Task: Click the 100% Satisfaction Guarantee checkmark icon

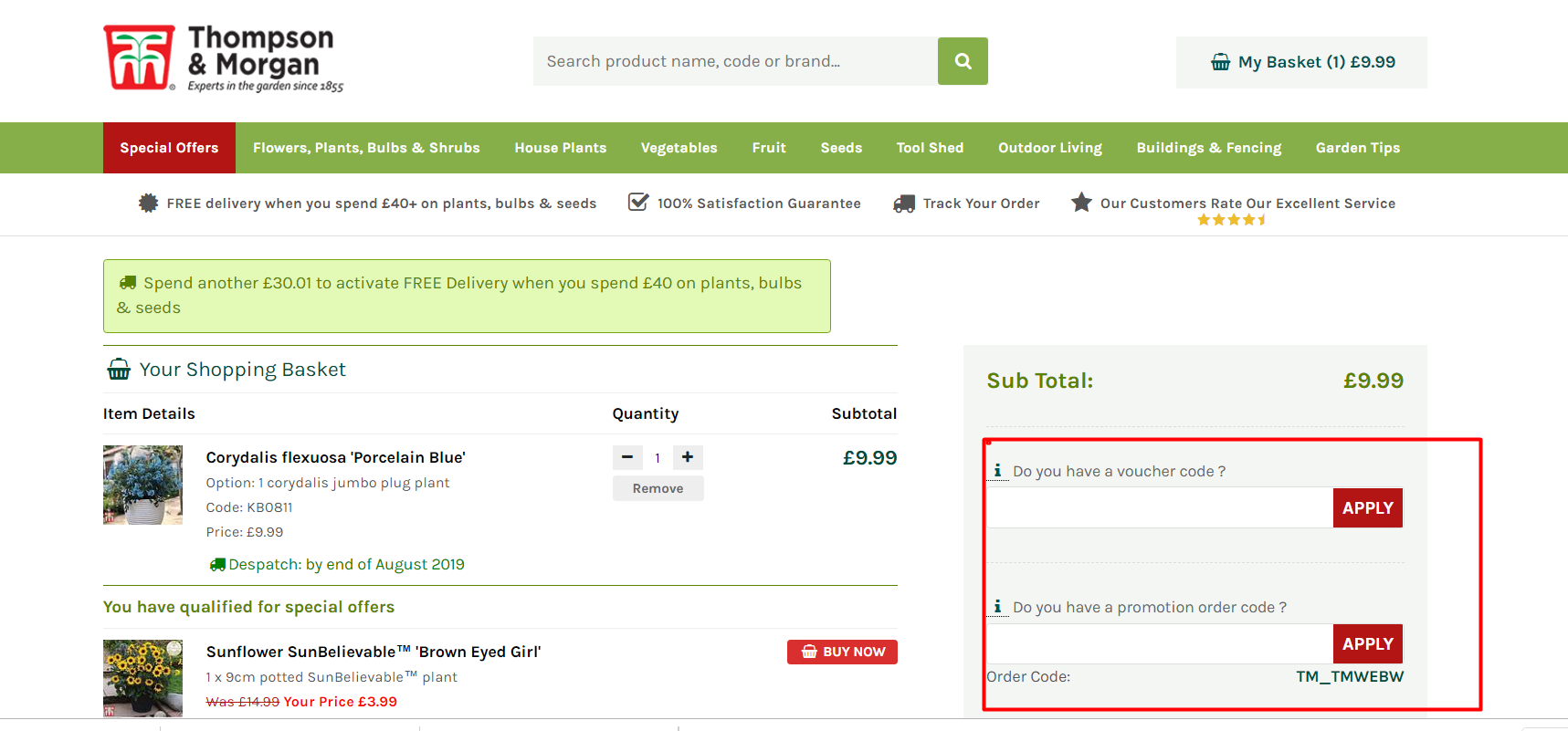Action: (638, 203)
